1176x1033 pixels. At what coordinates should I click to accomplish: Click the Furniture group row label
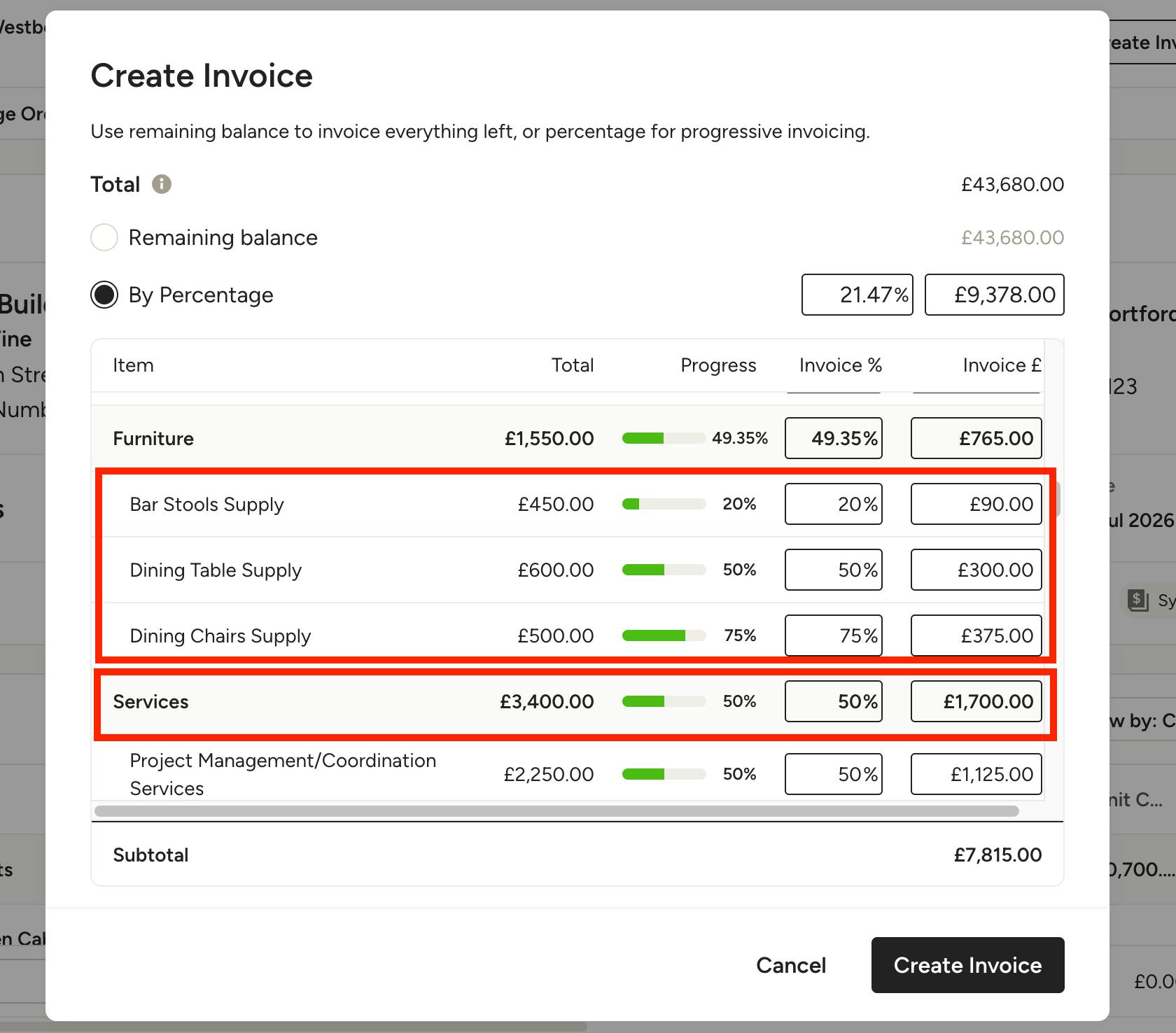click(153, 439)
